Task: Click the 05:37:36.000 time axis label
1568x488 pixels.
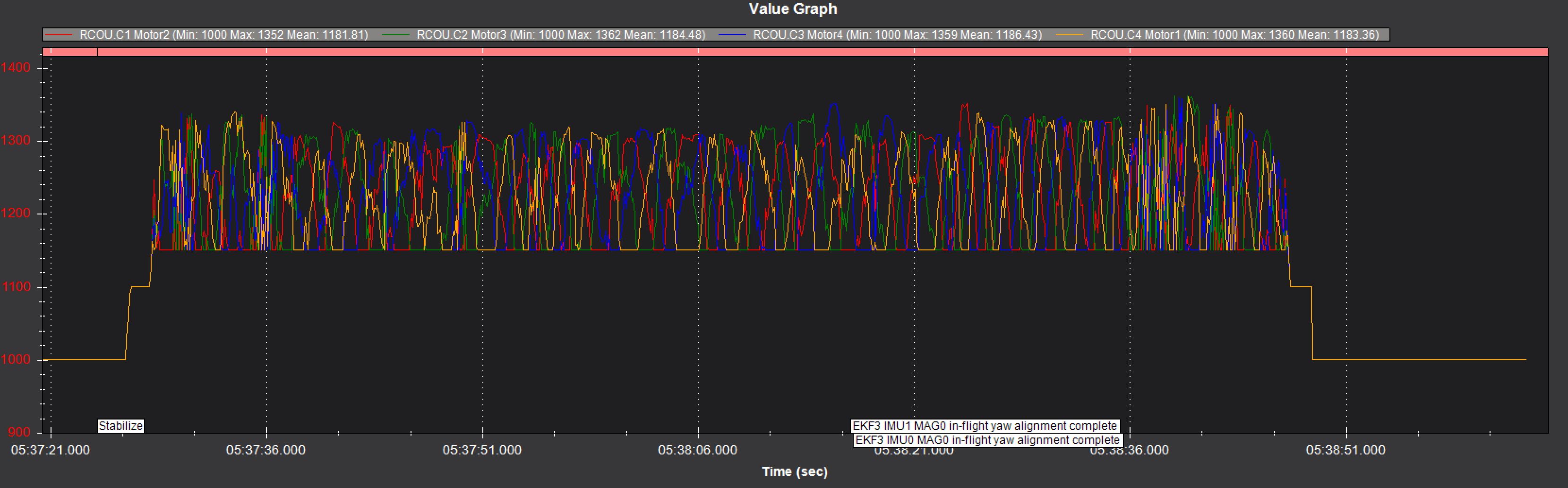Action: (x=266, y=450)
